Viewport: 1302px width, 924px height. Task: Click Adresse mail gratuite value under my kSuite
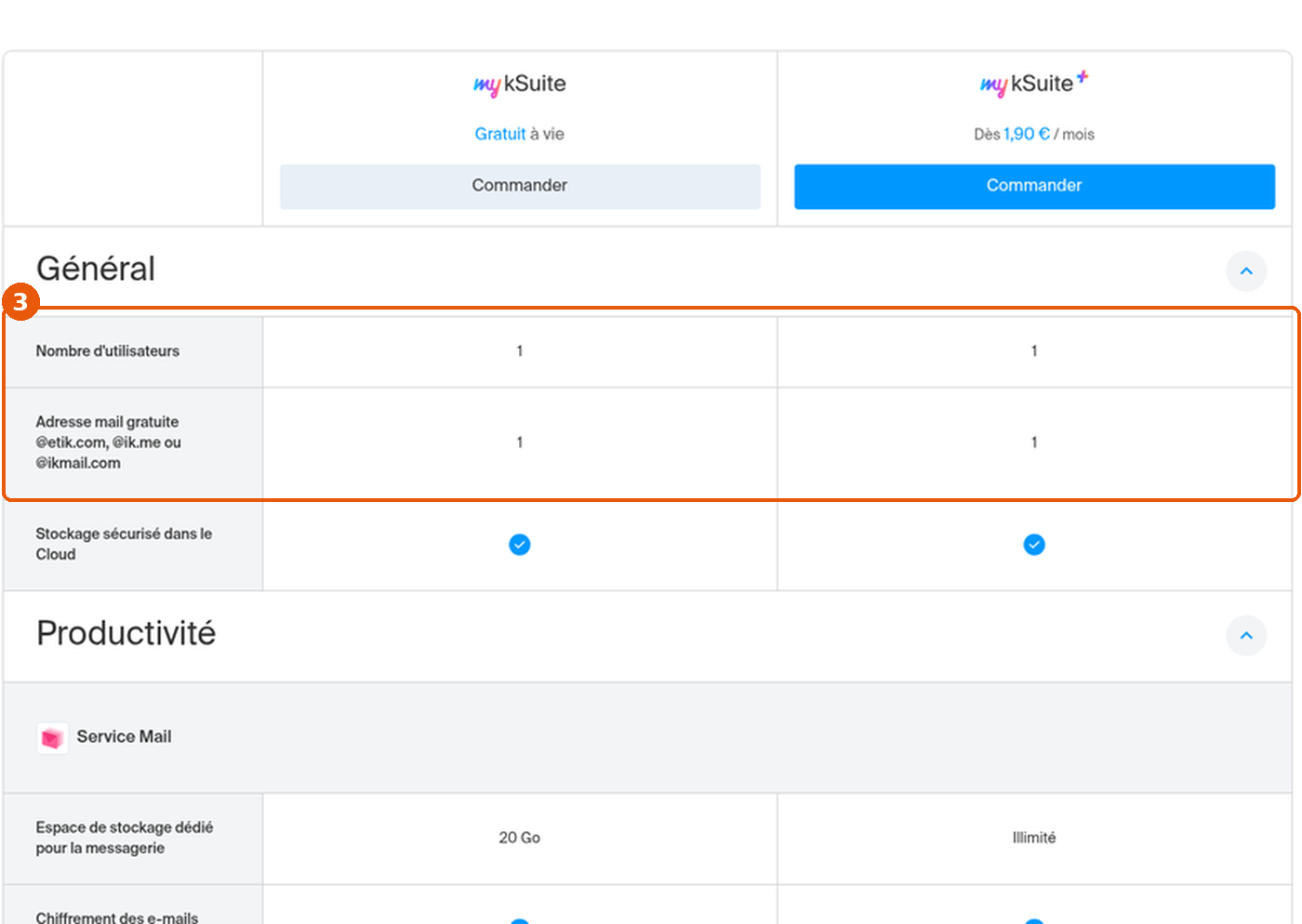pos(520,442)
